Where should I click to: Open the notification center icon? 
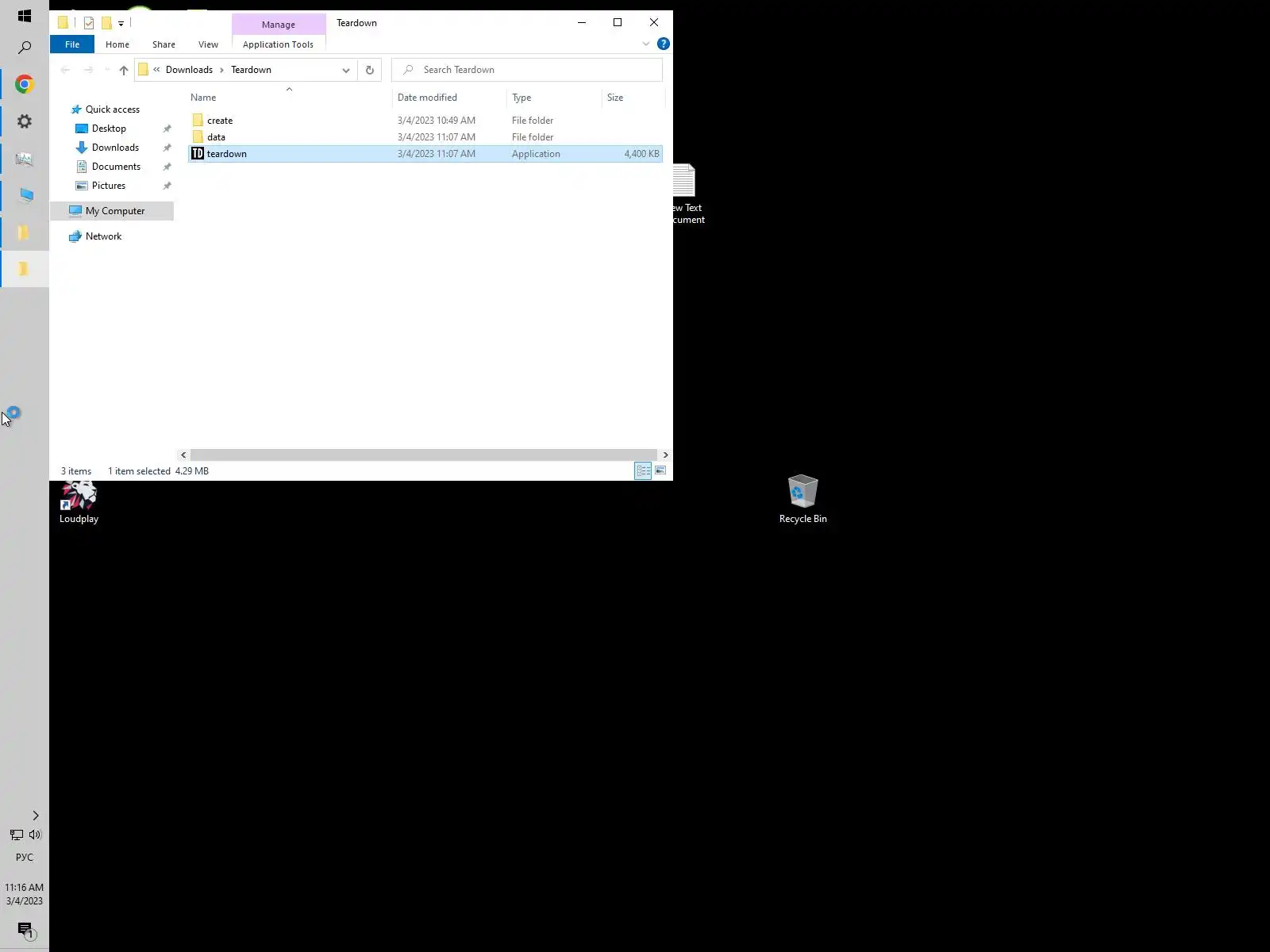coord(25,930)
